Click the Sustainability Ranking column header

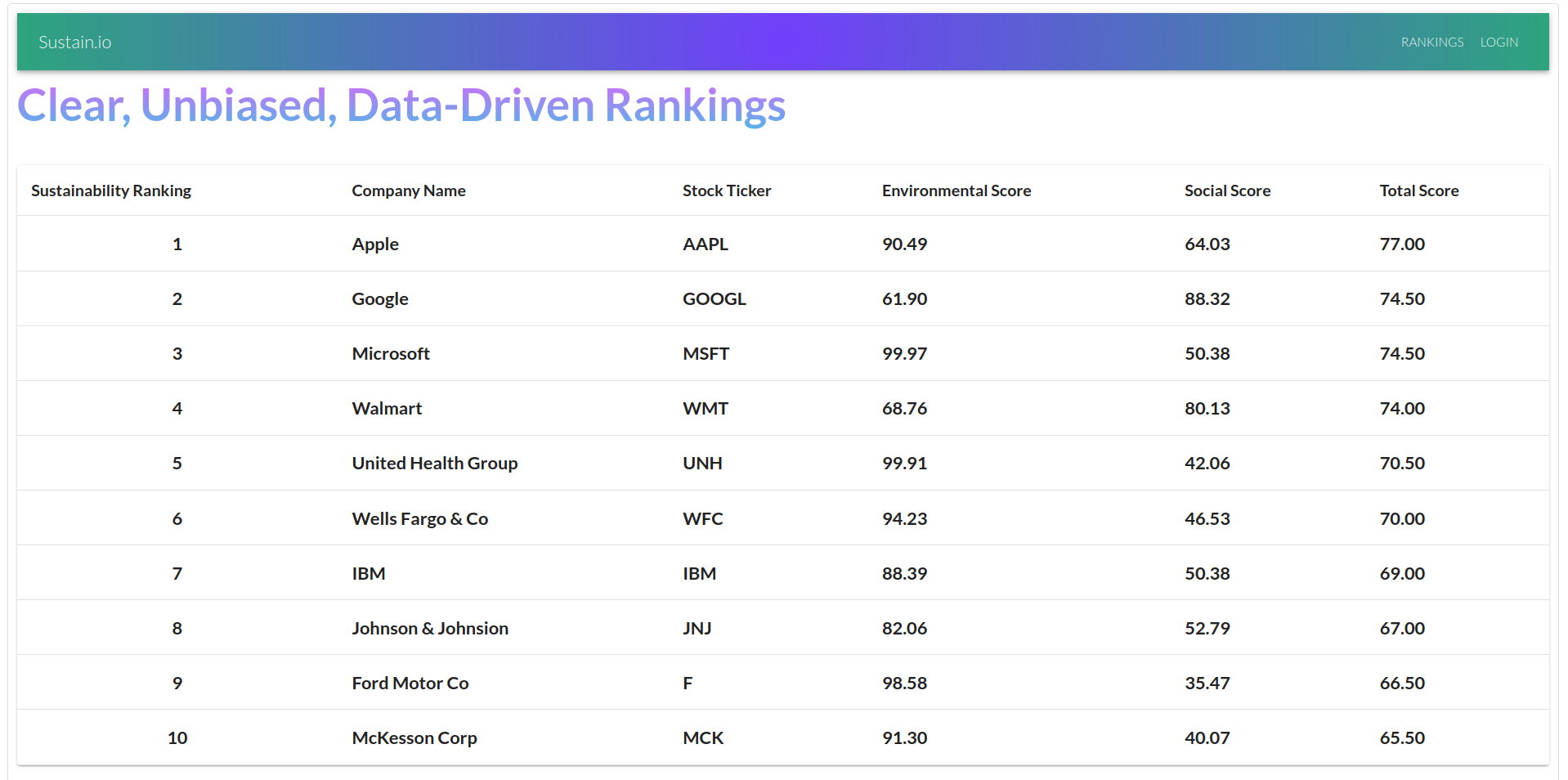(111, 191)
